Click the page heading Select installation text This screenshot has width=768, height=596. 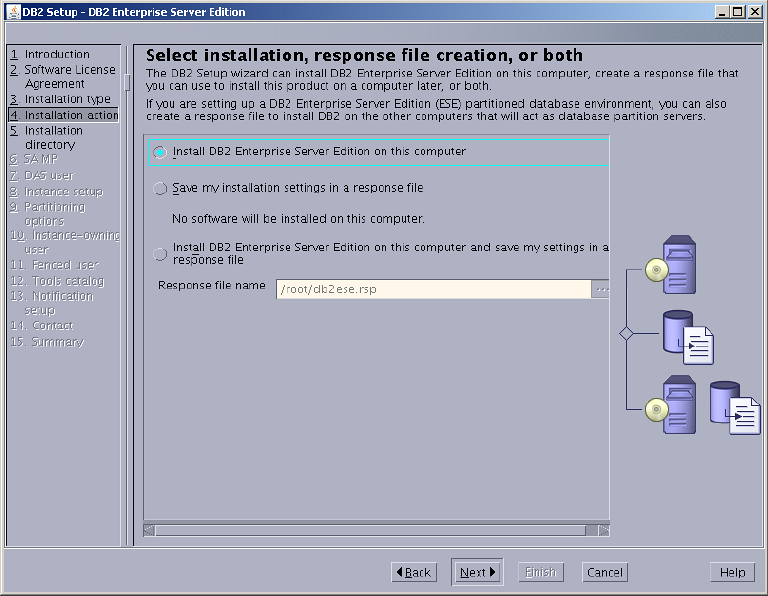(x=364, y=55)
